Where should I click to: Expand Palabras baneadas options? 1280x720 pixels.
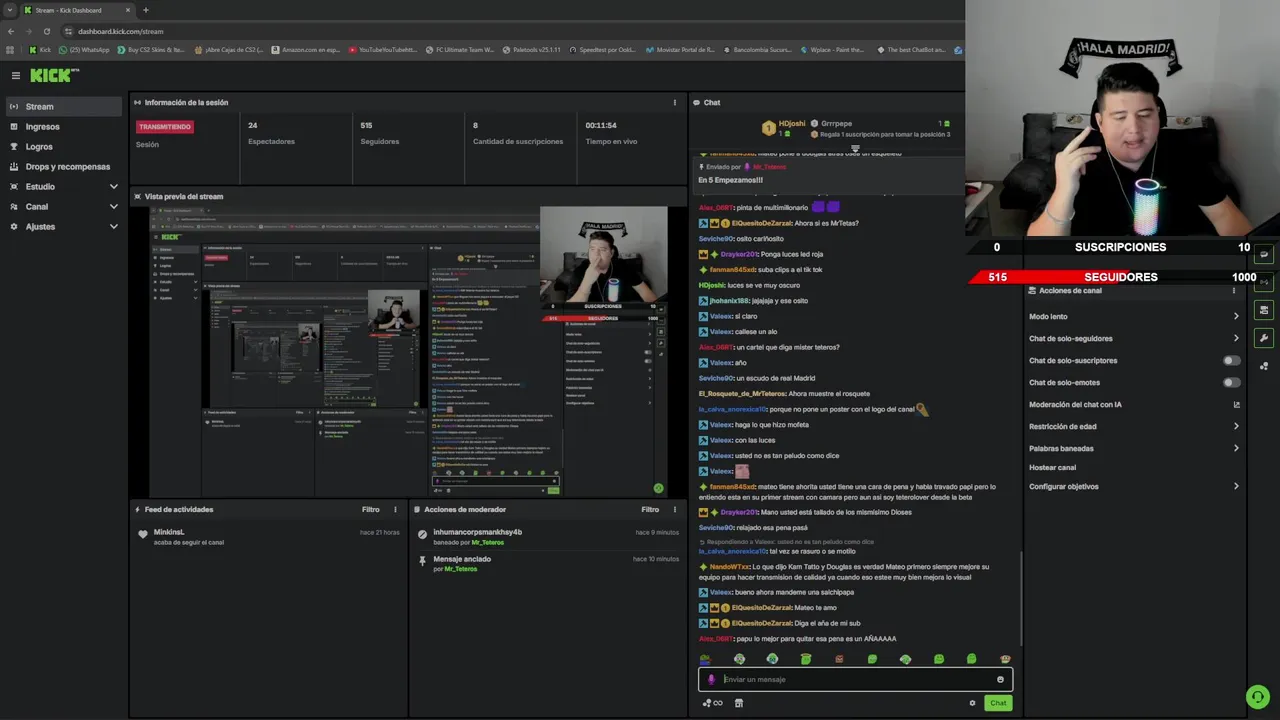click(x=1236, y=448)
